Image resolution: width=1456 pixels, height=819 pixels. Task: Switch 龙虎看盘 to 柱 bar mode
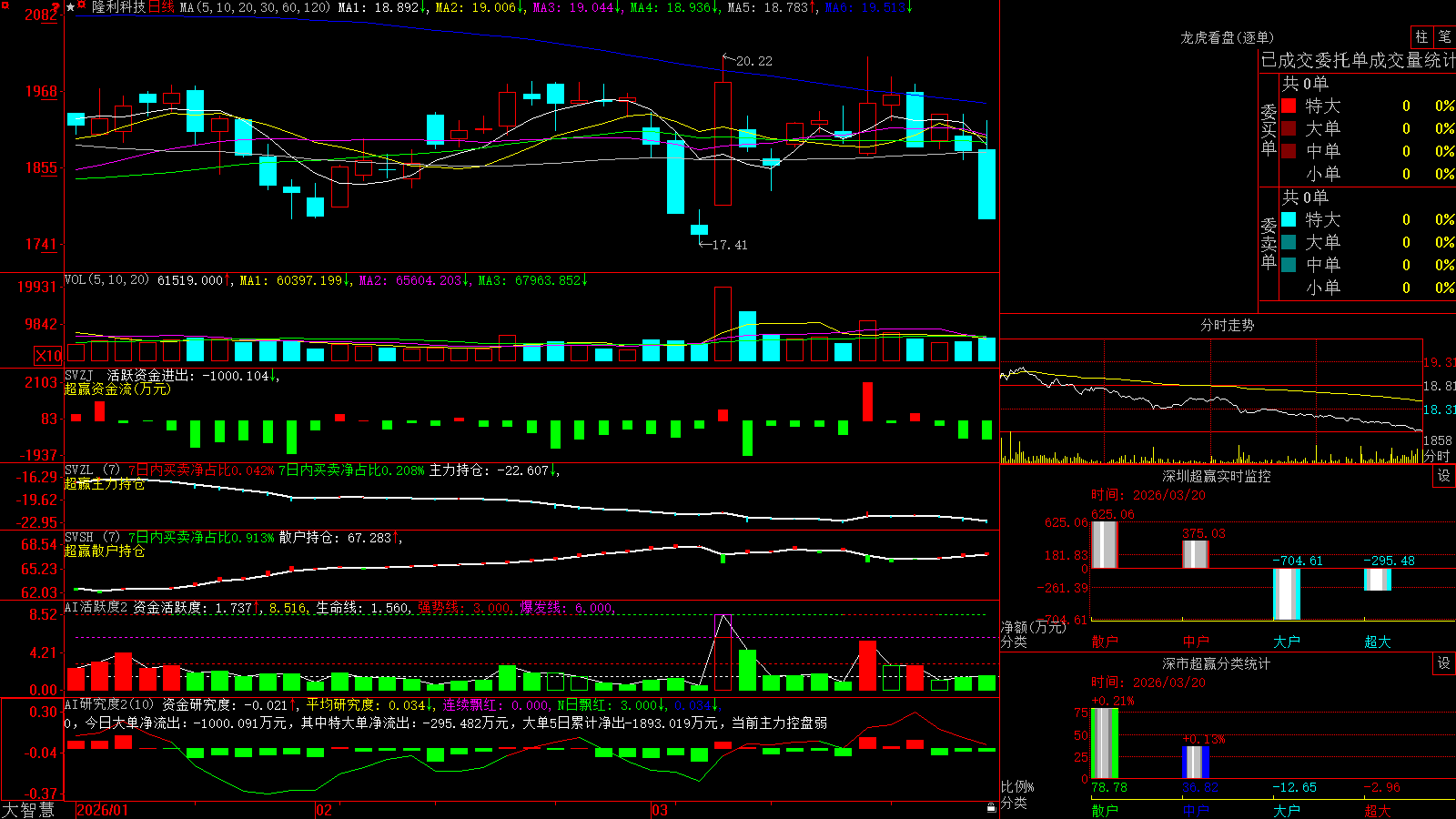pos(1421,36)
